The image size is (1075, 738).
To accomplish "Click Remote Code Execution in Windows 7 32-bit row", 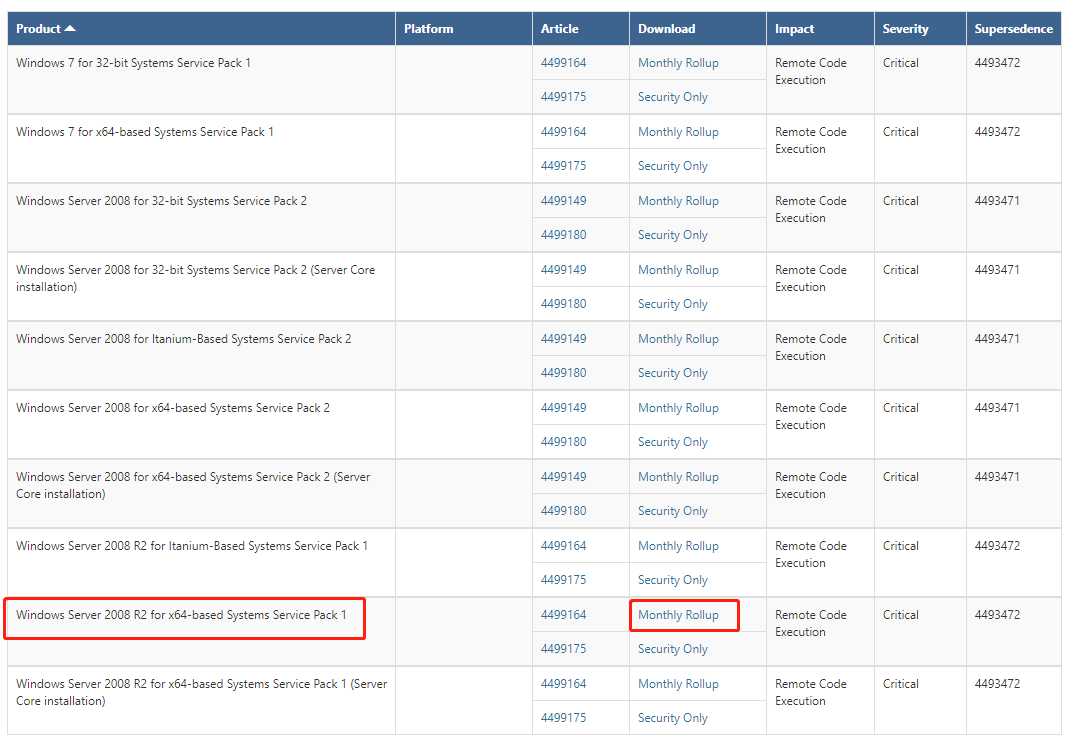I will pyautogui.click(x=810, y=71).
